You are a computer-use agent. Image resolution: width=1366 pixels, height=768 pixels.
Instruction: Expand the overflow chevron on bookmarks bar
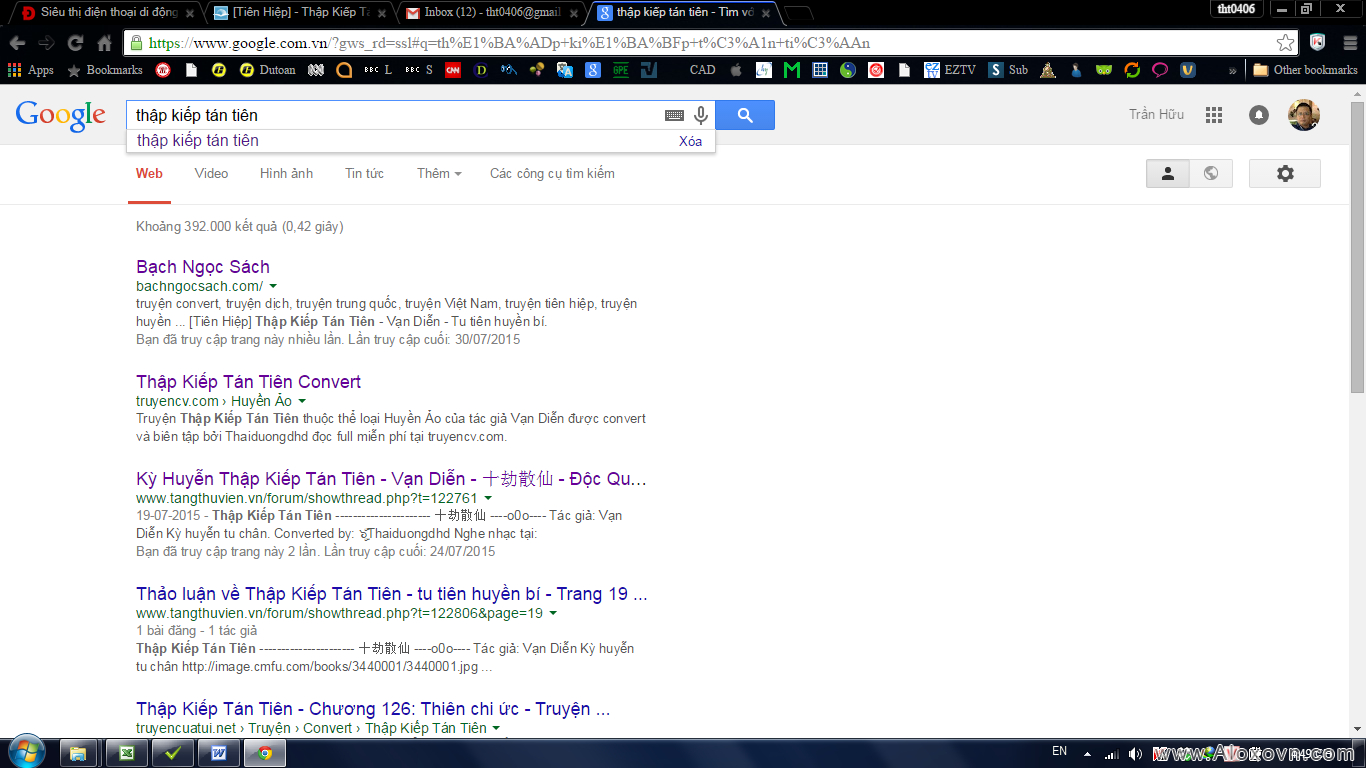1232,70
